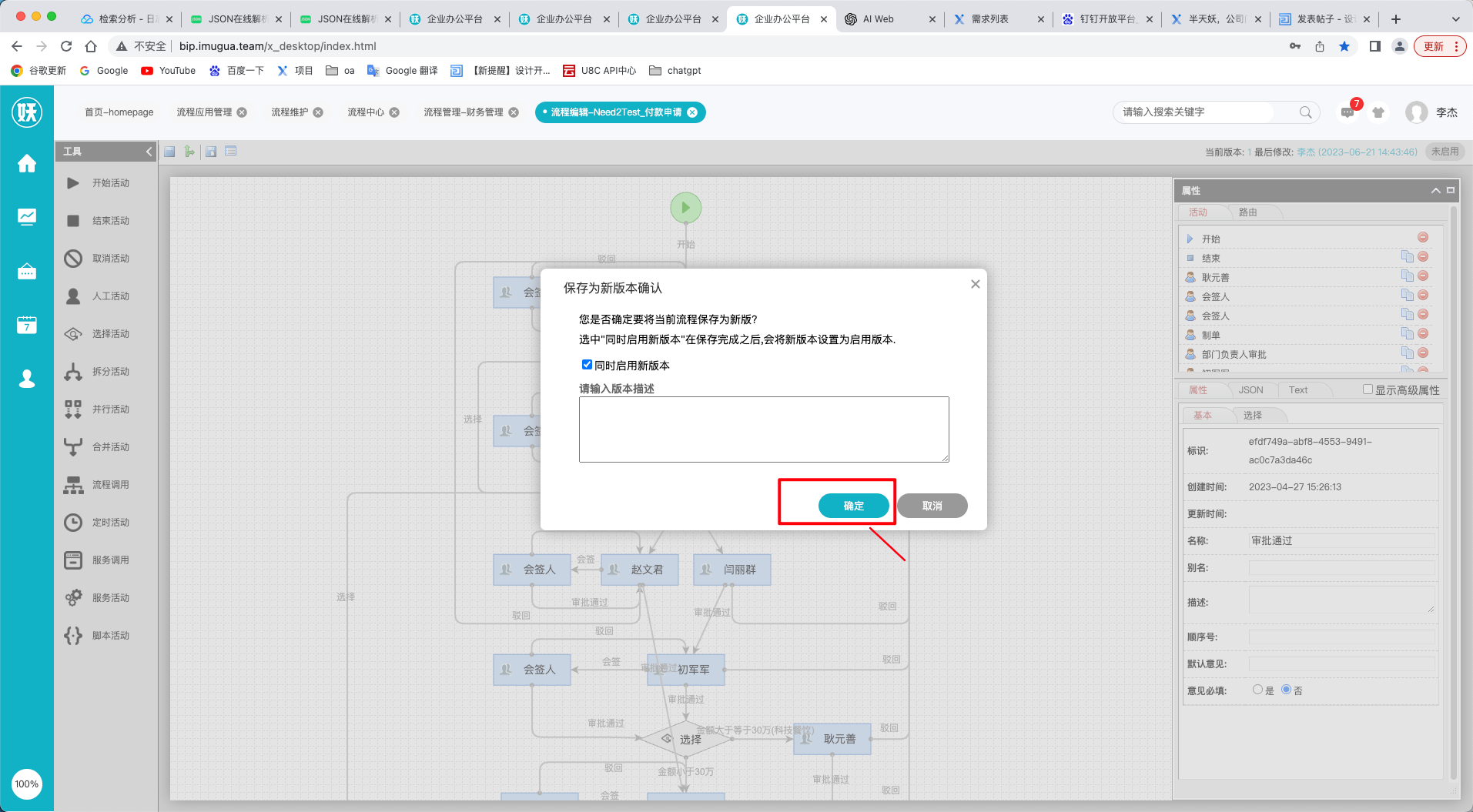
Task: Enable the 显示高级属性 checkbox
Action: (x=1368, y=389)
